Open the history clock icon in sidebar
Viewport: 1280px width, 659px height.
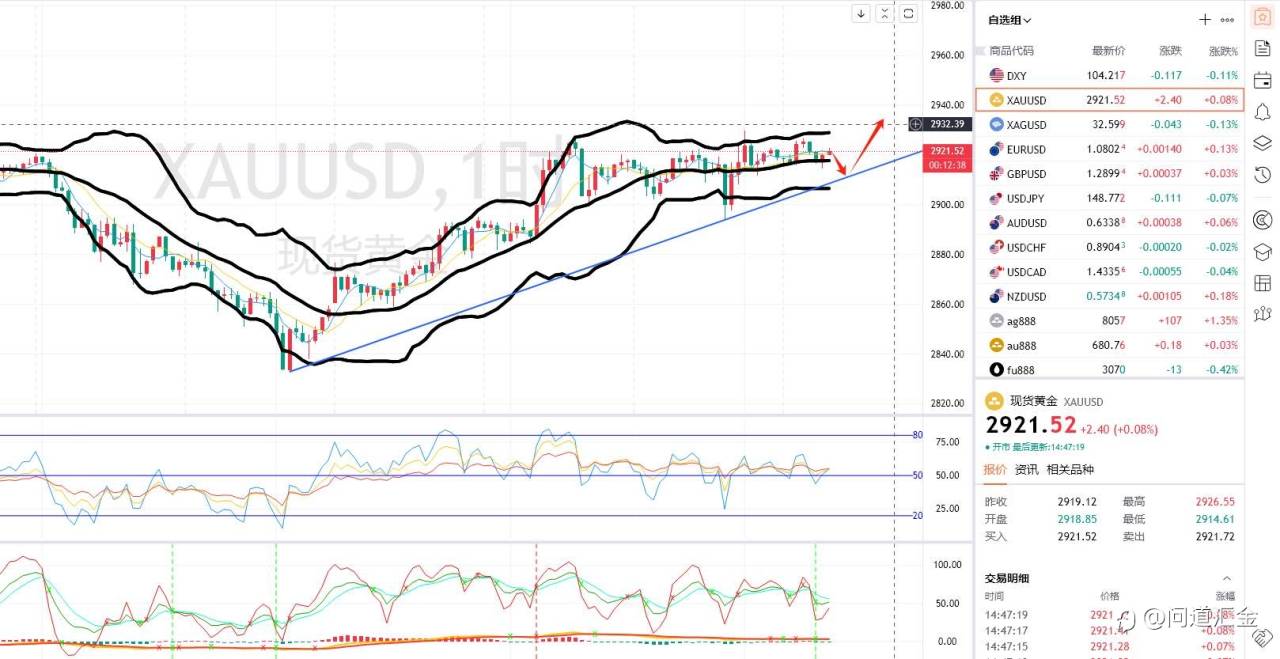[1262, 174]
